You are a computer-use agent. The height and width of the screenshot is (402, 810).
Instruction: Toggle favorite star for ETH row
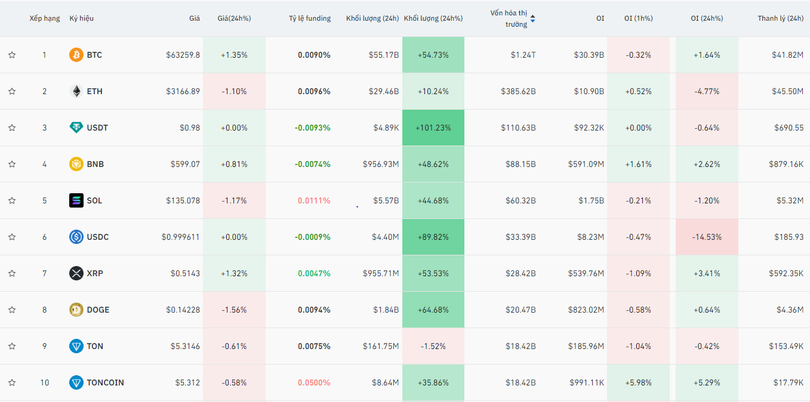click(x=12, y=91)
